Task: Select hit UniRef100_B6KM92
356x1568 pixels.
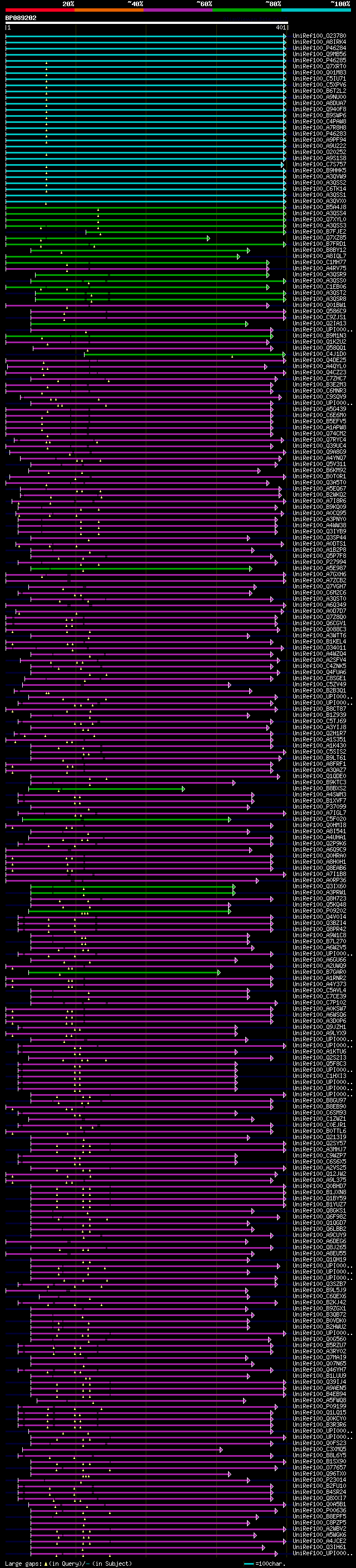Action: (319, 471)
